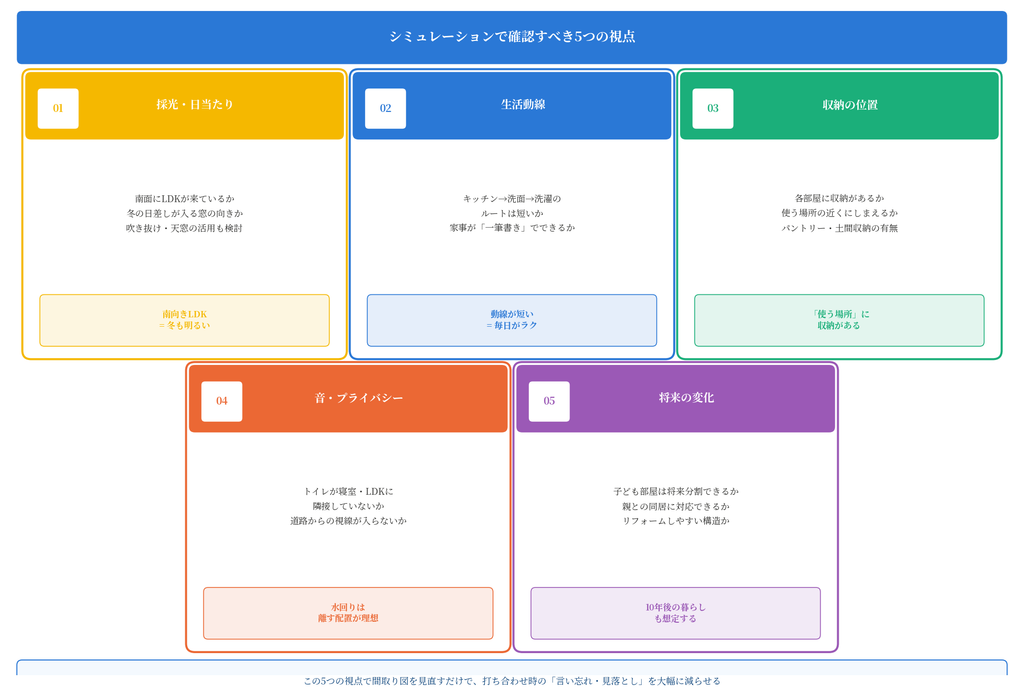Click the 「使う場所」に収納がある summary box

(839, 321)
